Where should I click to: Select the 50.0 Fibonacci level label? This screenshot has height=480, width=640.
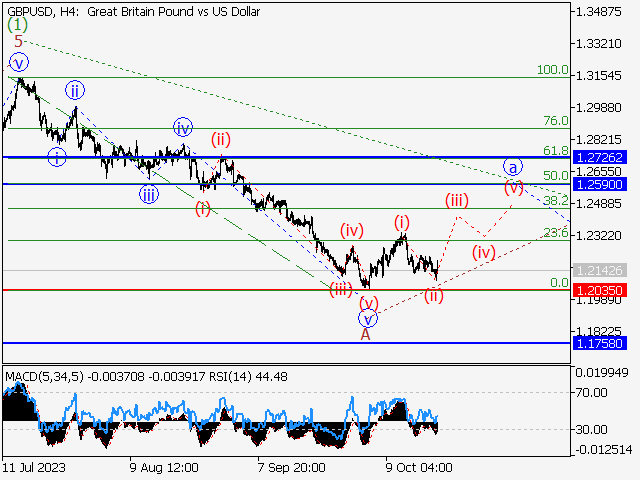click(556, 176)
